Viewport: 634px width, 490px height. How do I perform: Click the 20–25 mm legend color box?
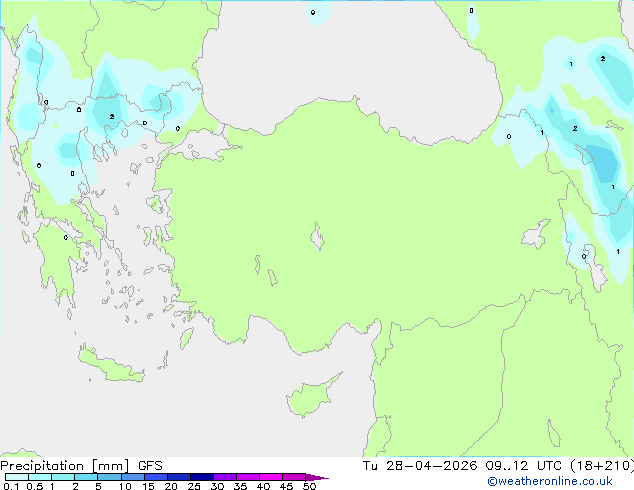179,477
